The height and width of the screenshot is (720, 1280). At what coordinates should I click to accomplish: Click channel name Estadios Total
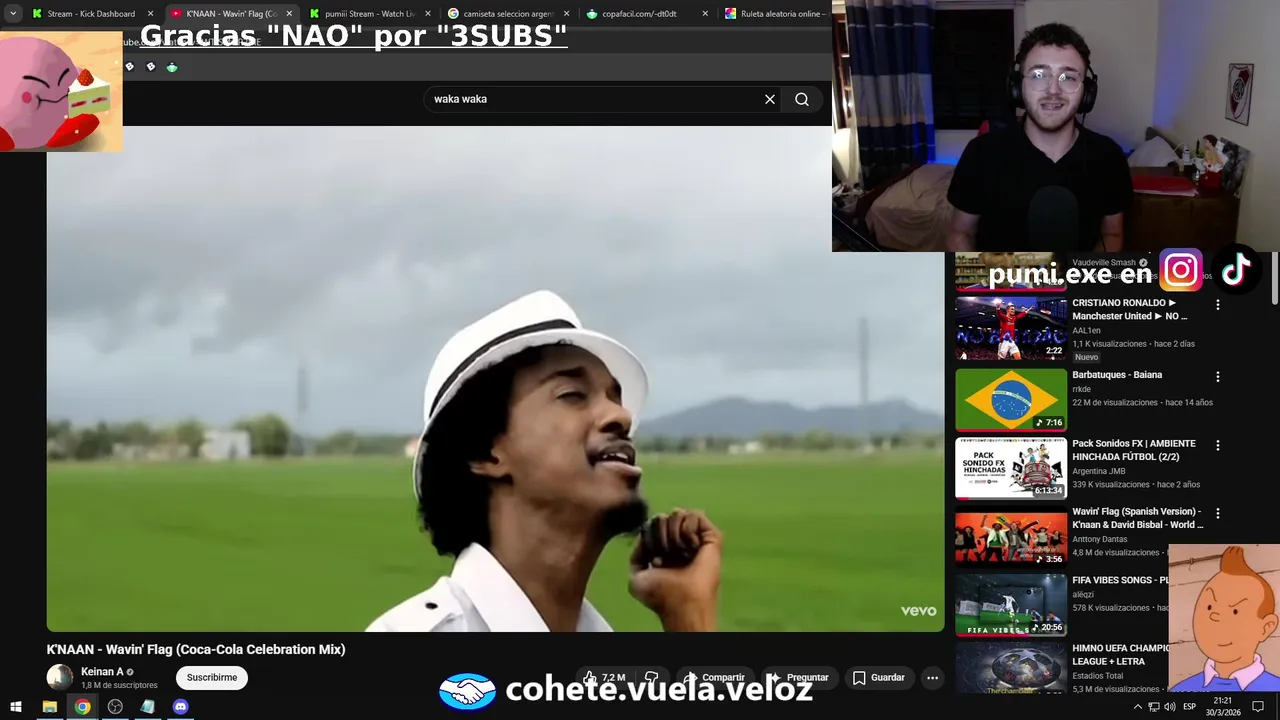(1097, 676)
